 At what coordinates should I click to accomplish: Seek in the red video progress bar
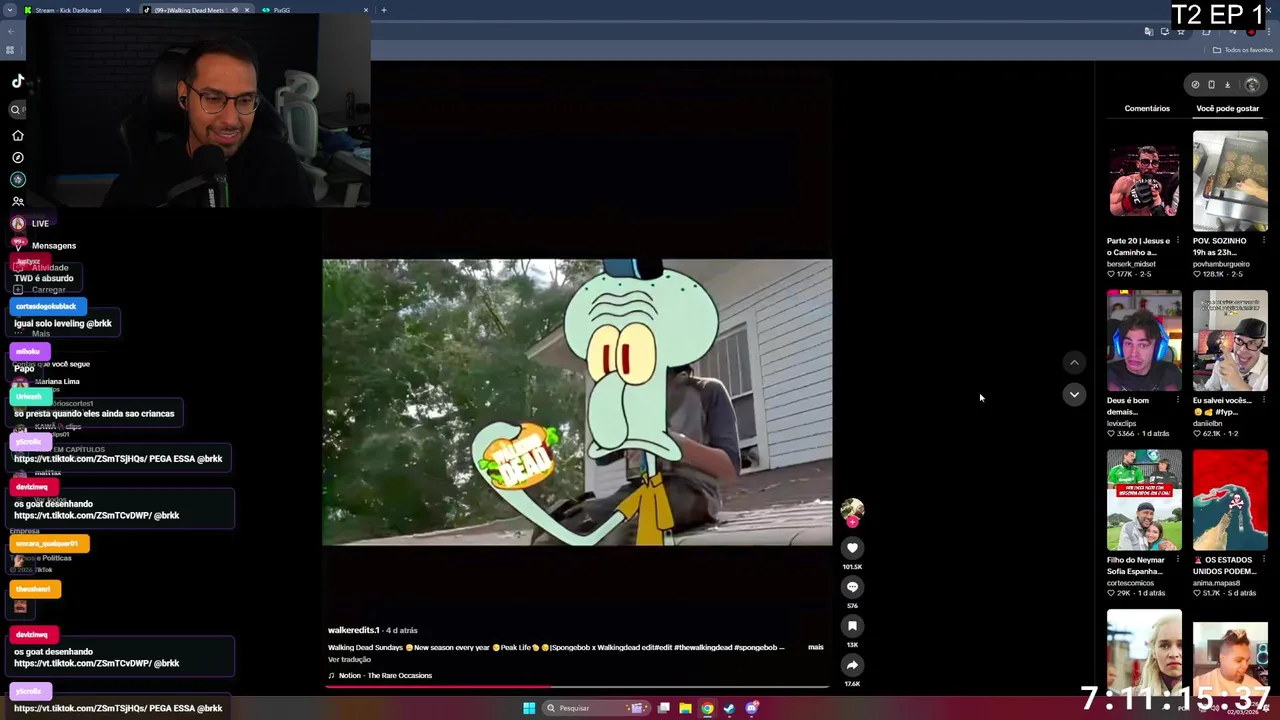point(576,687)
